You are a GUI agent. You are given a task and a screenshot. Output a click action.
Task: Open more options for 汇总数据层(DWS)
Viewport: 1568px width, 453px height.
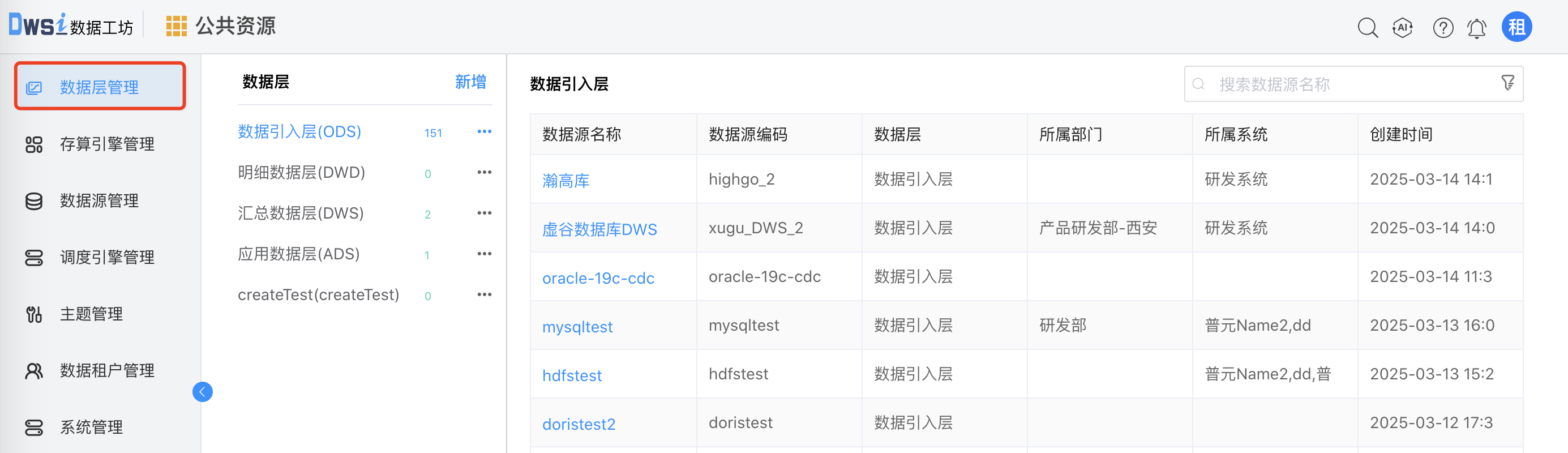click(484, 213)
